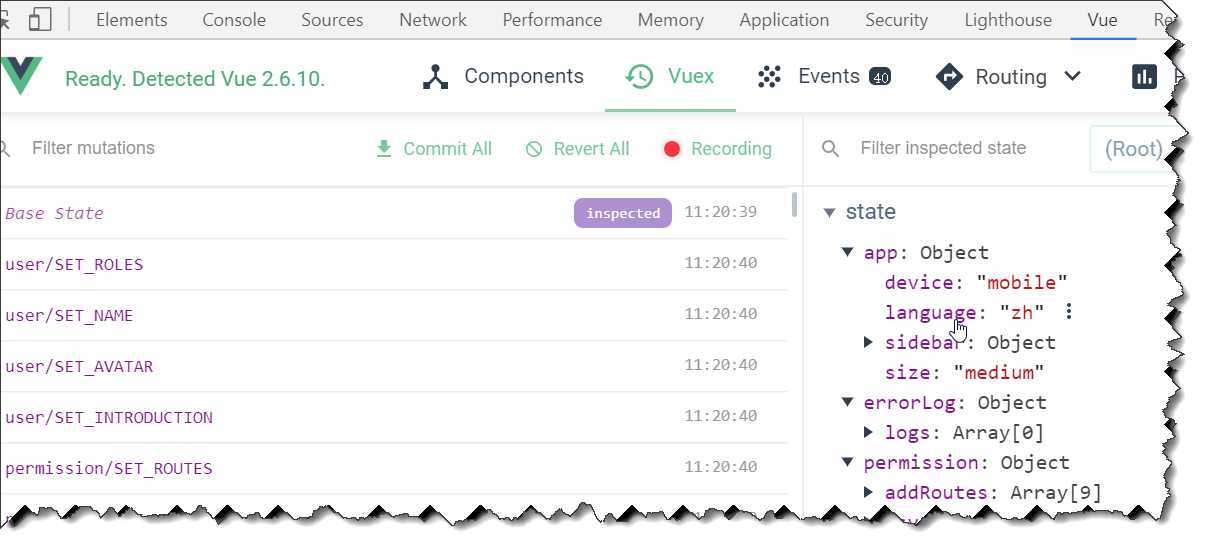Open the Lighthouse tab
Image resolution: width=1219 pixels, height=560 pixels.
(1008, 20)
